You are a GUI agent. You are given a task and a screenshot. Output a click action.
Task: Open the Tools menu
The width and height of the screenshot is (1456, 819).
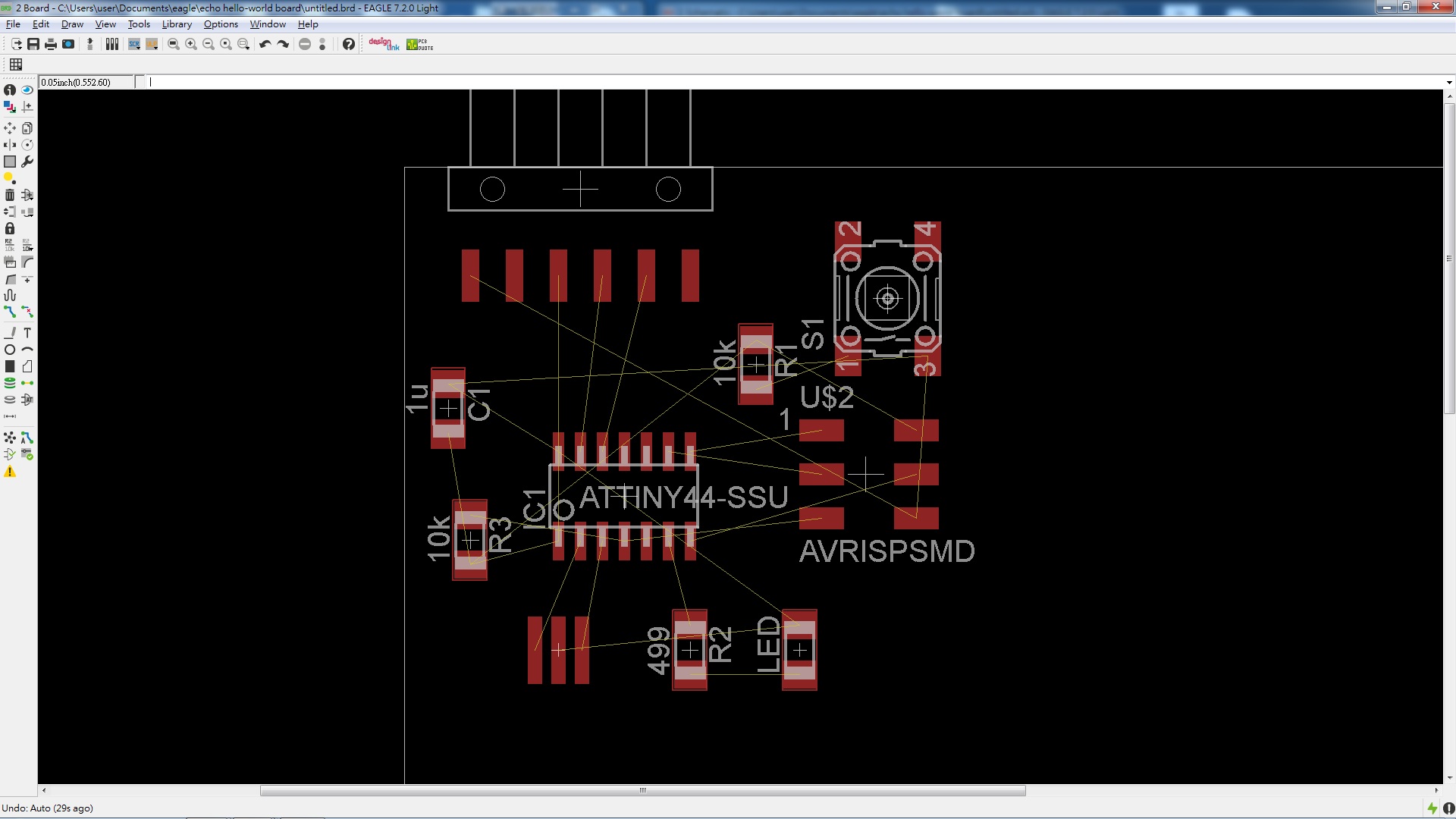(139, 24)
